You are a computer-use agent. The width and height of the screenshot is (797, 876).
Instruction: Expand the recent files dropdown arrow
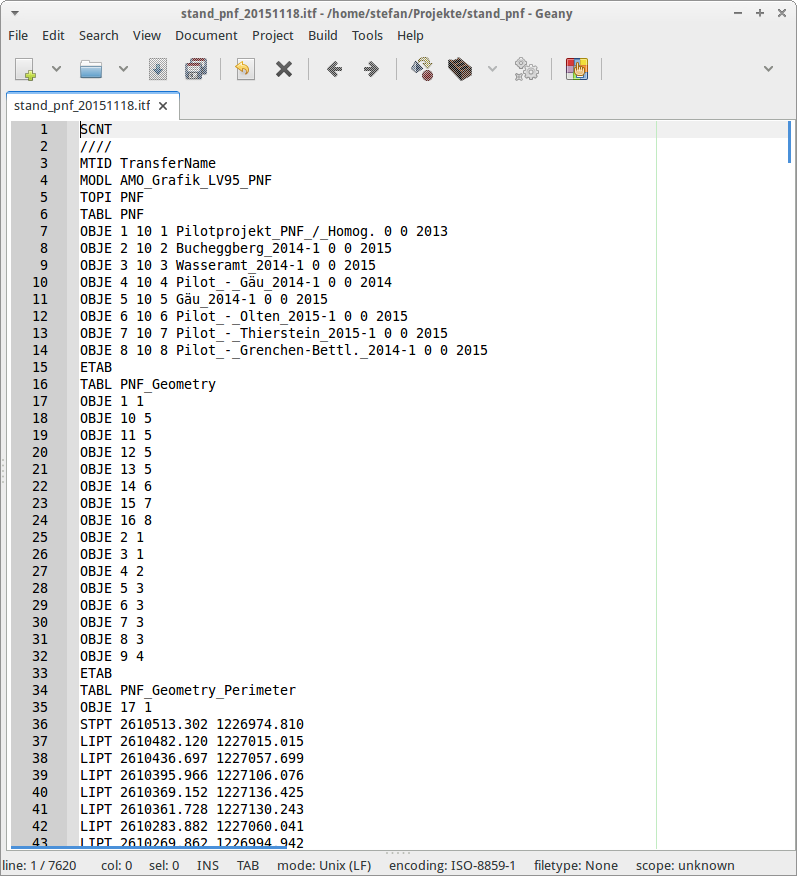[x=123, y=69]
